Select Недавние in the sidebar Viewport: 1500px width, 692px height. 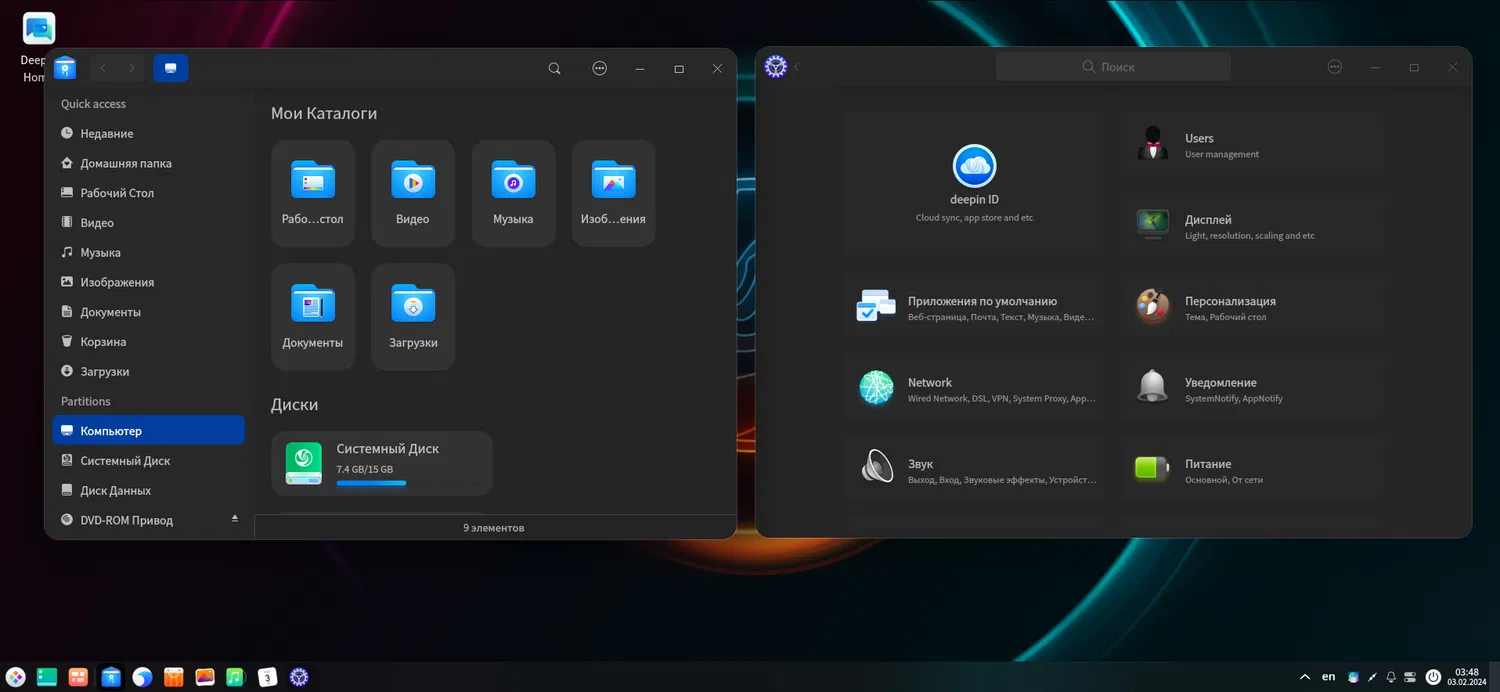click(106, 134)
